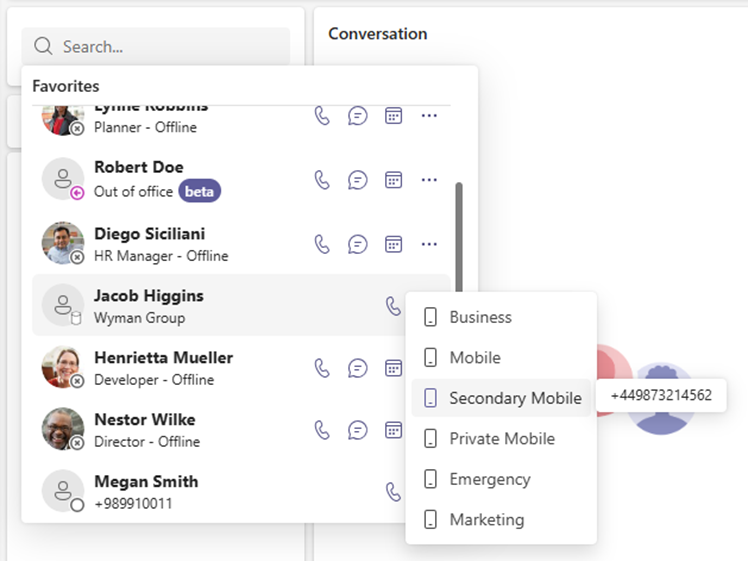748x561 pixels.
Task: Call Nestor Wilke via phone icon
Action: (322, 430)
